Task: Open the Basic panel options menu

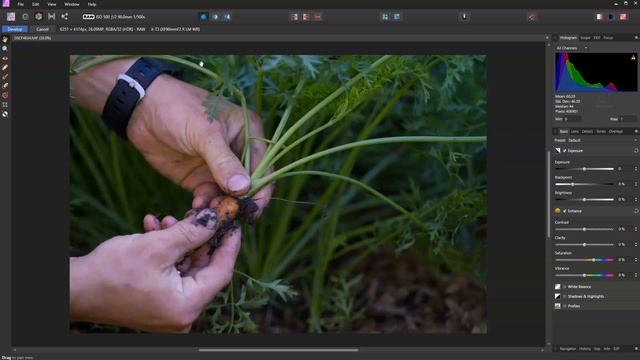Action: coord(636,131)
